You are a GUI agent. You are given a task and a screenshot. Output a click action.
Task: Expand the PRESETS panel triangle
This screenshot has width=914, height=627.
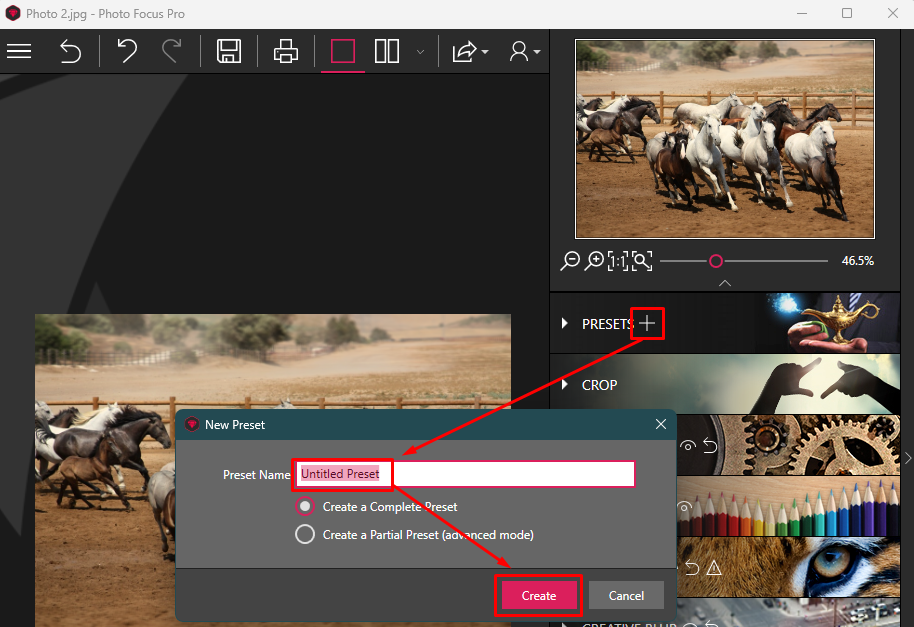[564, 323]
